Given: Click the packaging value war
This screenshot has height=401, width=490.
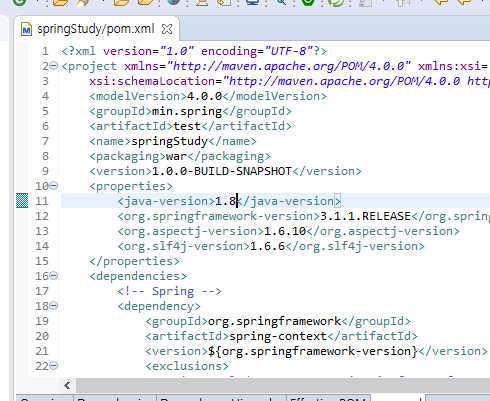Looking at the screenshot, I should [176, 156].
